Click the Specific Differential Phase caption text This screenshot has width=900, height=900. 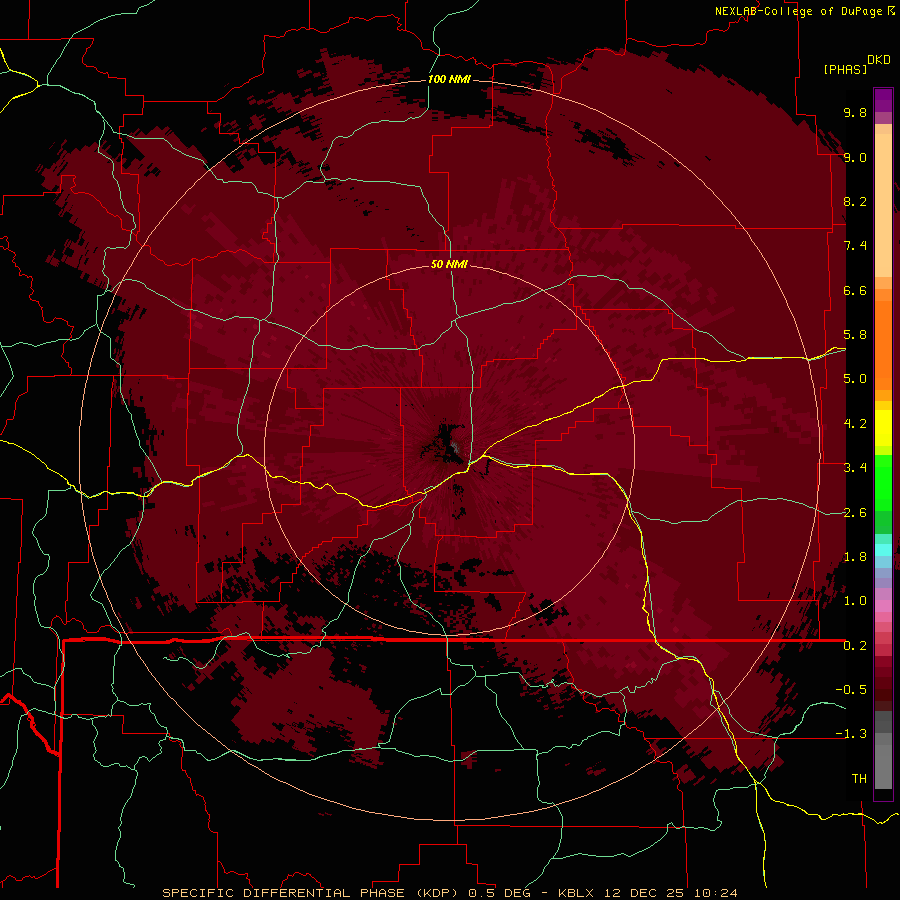tap(312, 893)
